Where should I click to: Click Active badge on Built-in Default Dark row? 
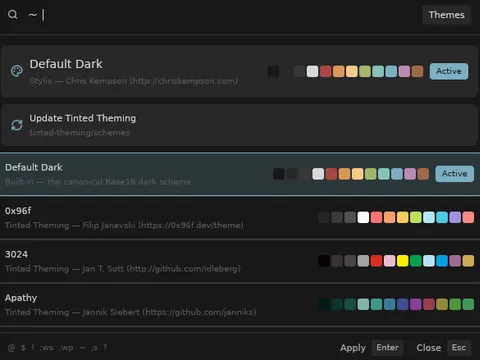(454, 174)
